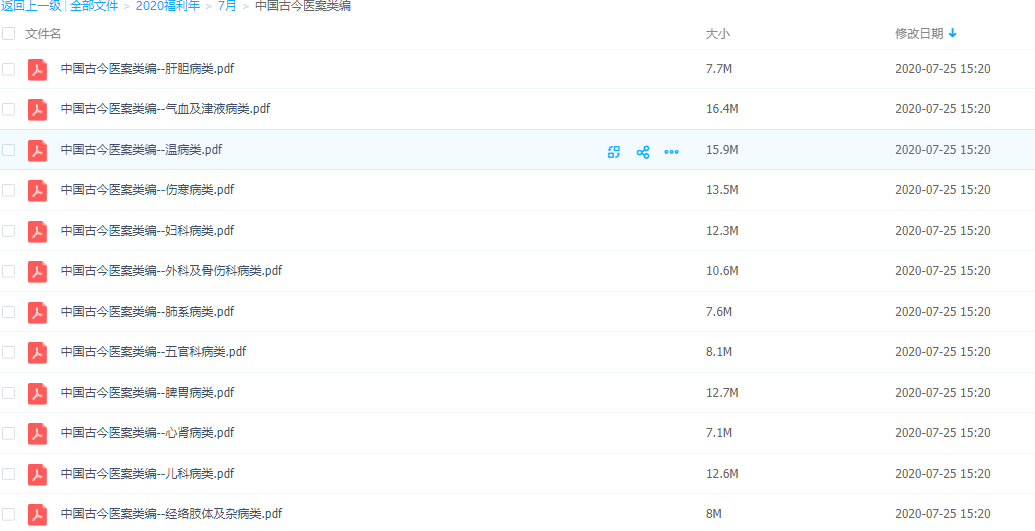Open file 中国古今医案类编--气血及津液病类.pdf
Screen dimensions: 1035x531
(165, 109)
